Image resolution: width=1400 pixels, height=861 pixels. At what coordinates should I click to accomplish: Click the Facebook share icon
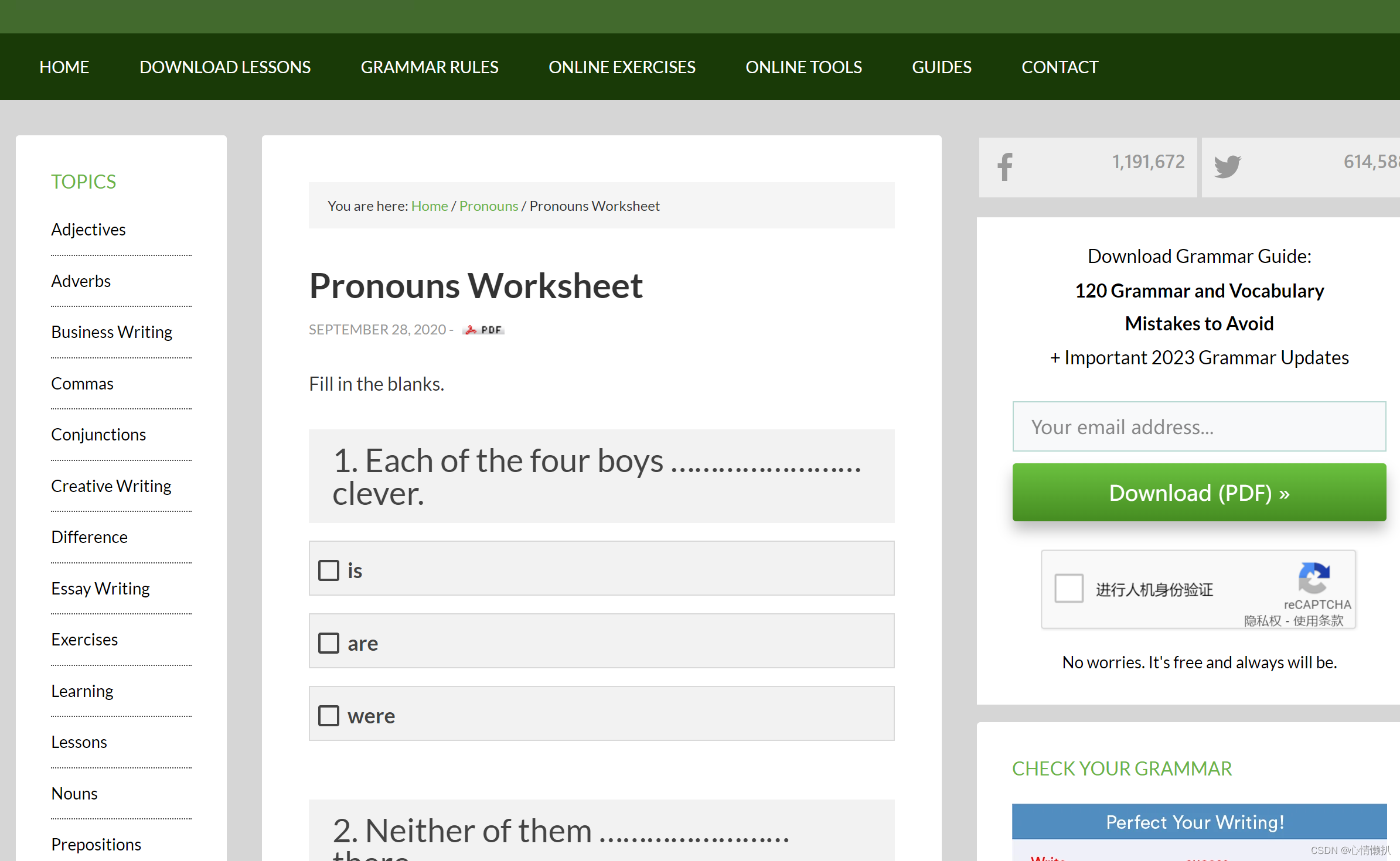pyautogui.click(x=1005, y=167)
